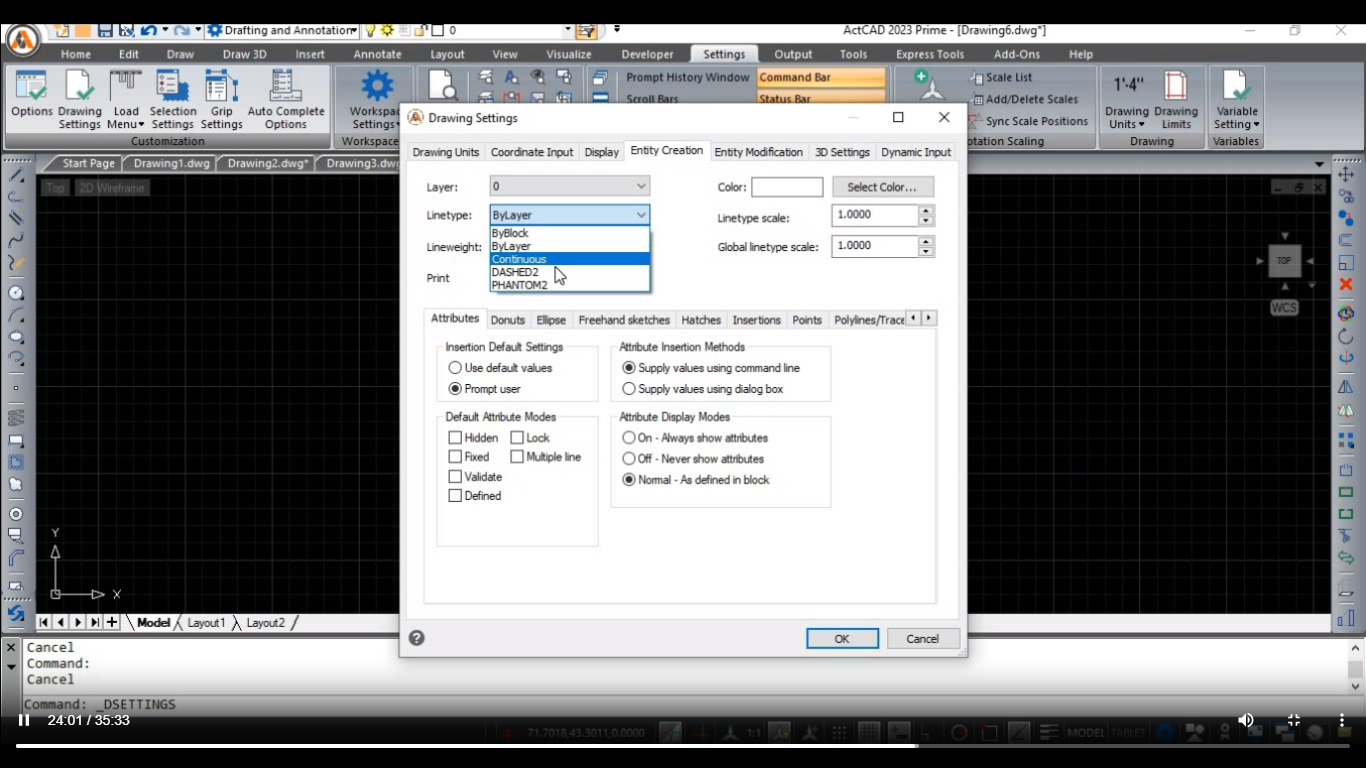Click the TOP view cube face
This screenshot has height=768, width=1366.
coord(1284,261)
